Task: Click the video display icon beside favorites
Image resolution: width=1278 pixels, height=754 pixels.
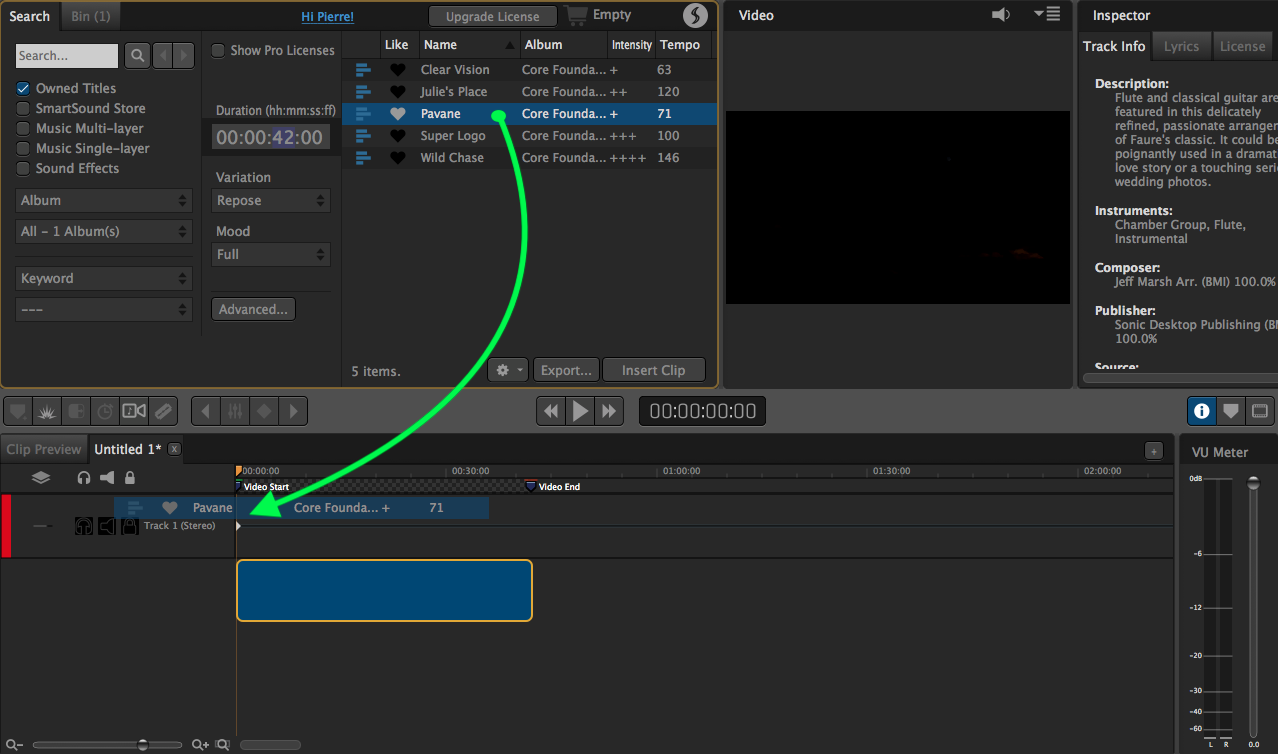Action: click(x=1260, y=411)
